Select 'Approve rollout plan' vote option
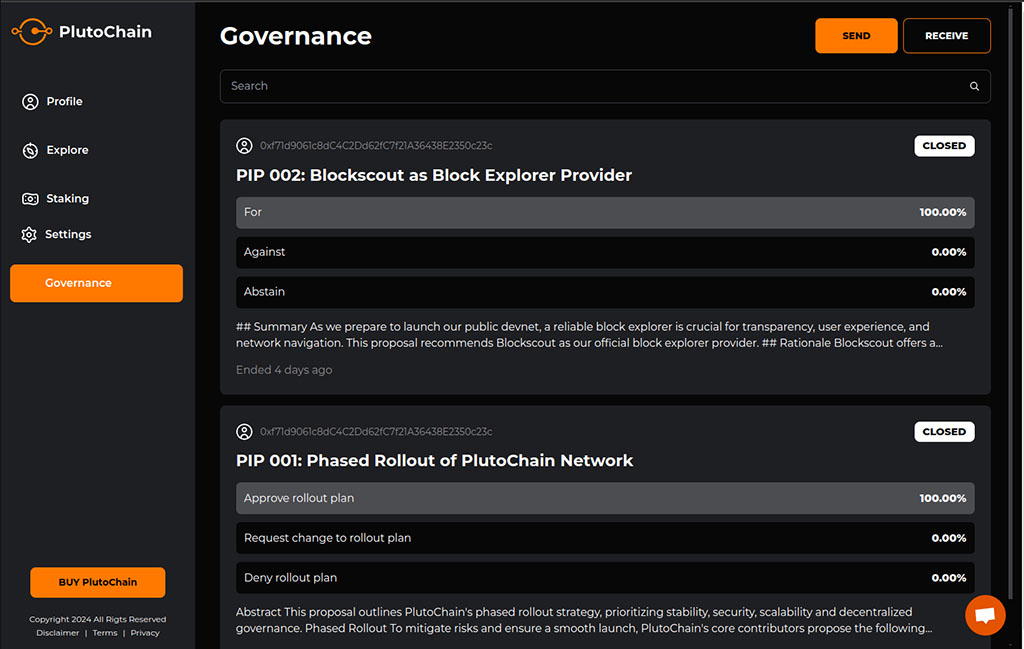The width and height of the screenshot is (1024, 649). (x=605, y=498)
